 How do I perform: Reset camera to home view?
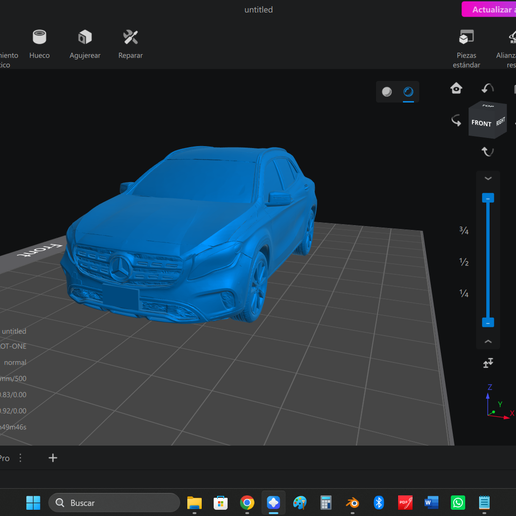(x=456, y=88)
